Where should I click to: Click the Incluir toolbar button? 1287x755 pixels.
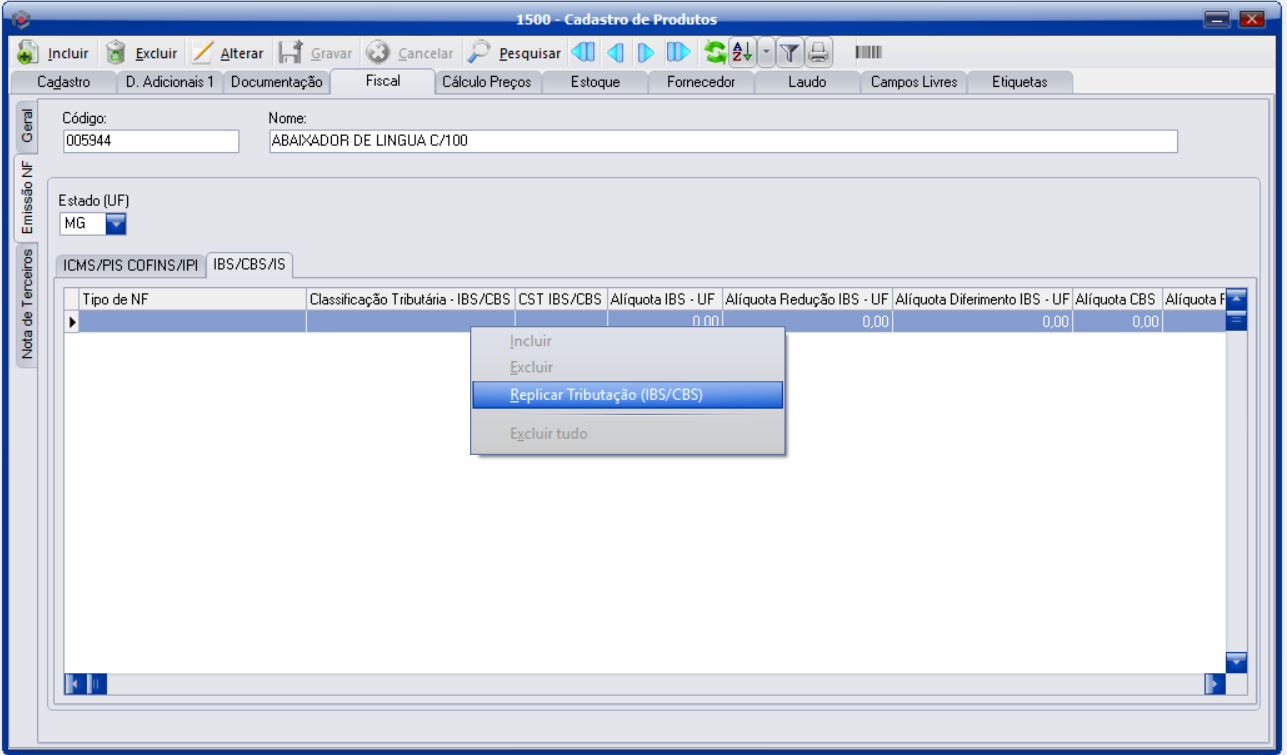click(54, 53)
